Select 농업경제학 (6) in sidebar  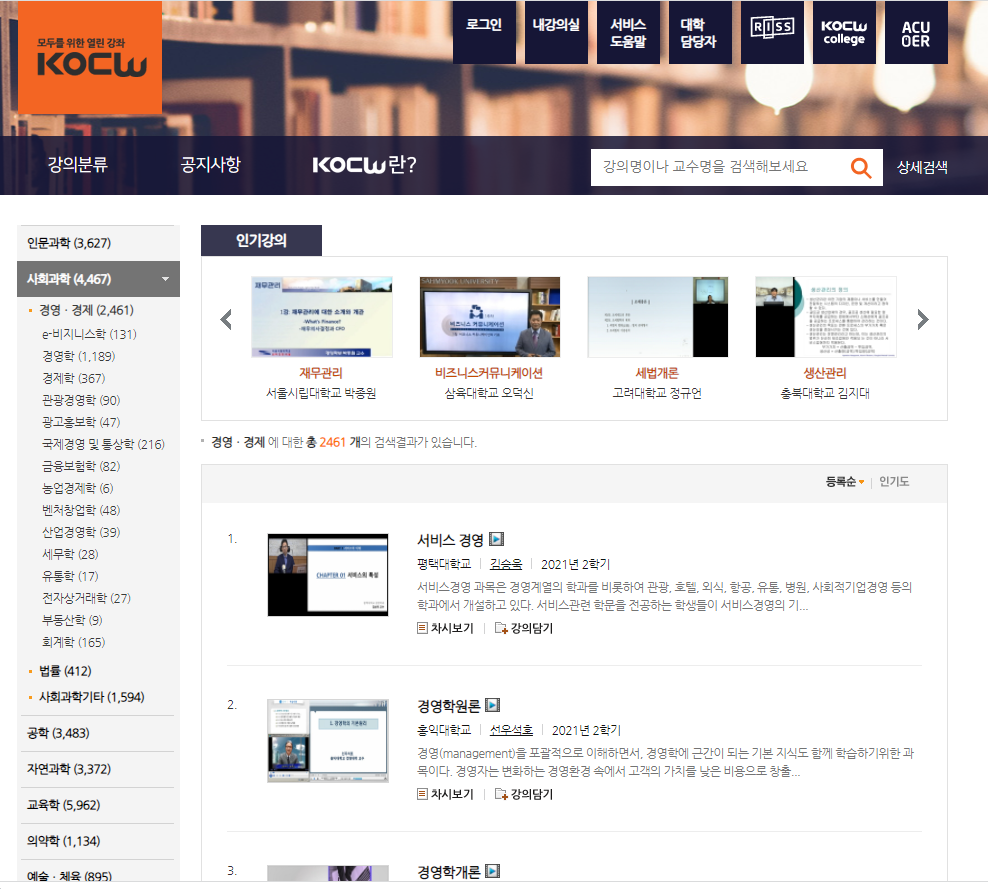(78, 488)
